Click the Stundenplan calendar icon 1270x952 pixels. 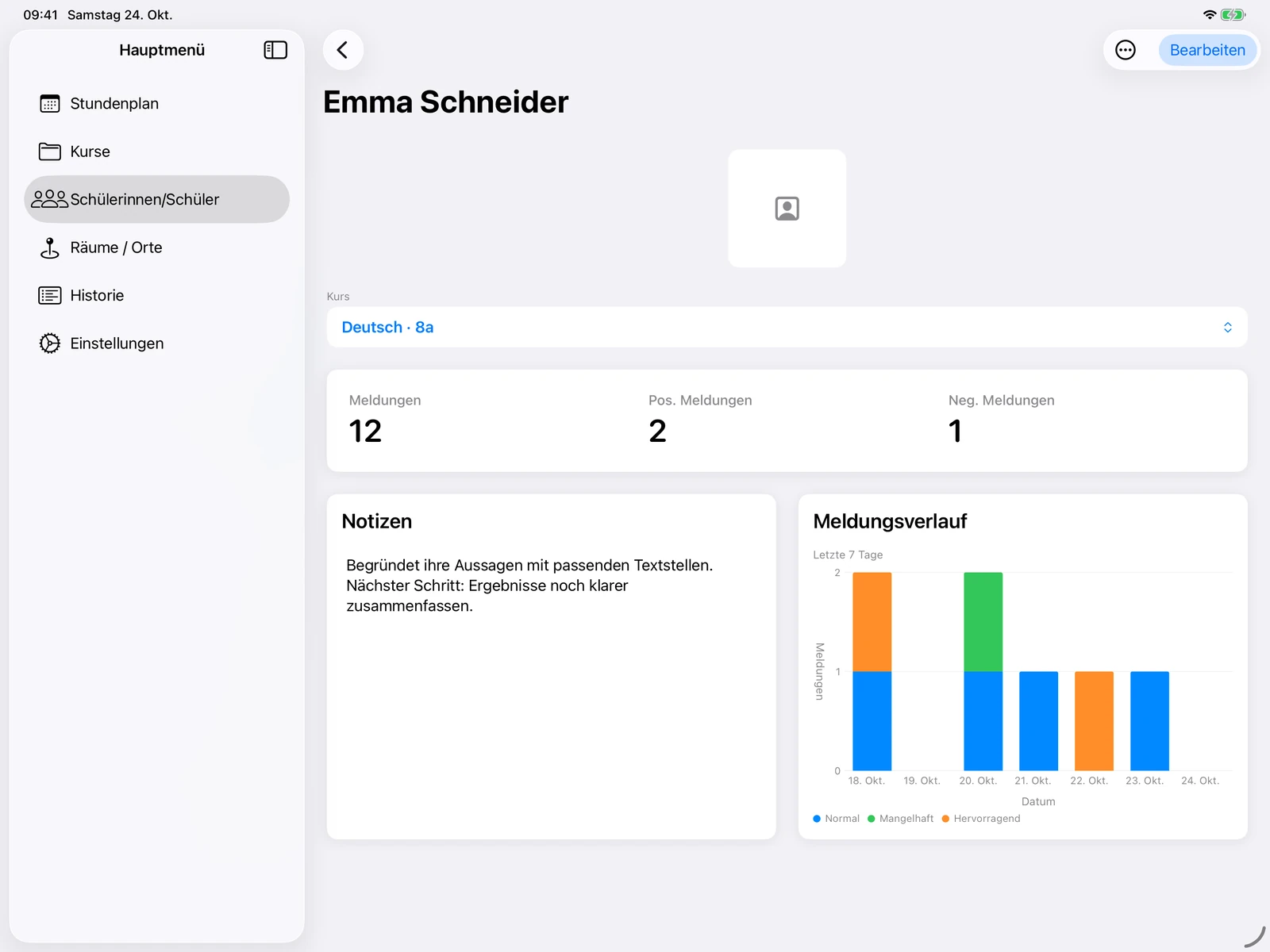50,104
